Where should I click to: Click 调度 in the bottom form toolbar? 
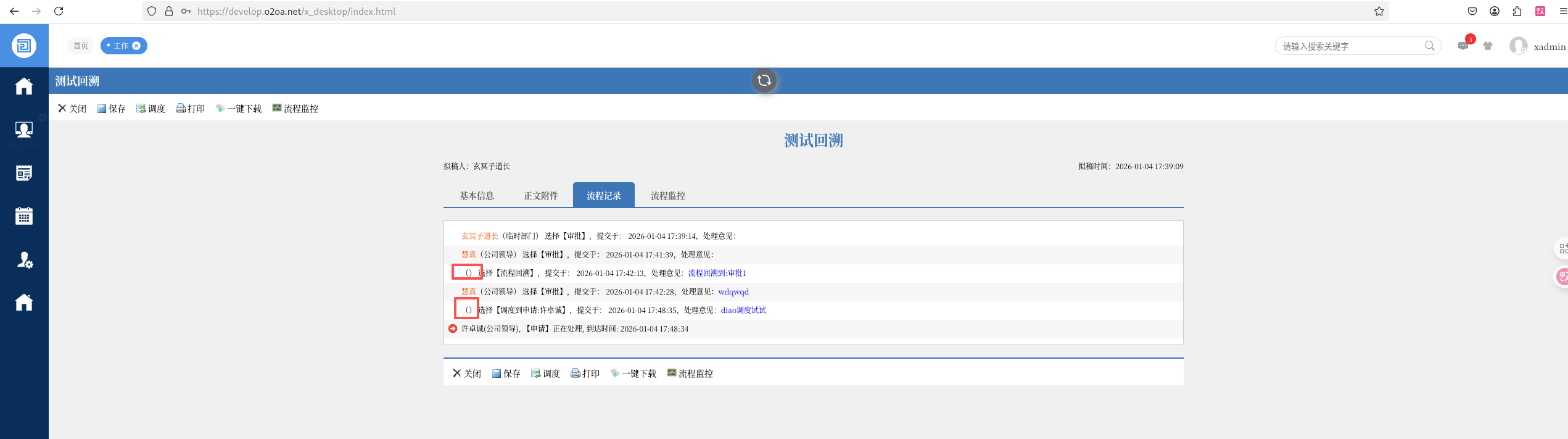(546, 374)
